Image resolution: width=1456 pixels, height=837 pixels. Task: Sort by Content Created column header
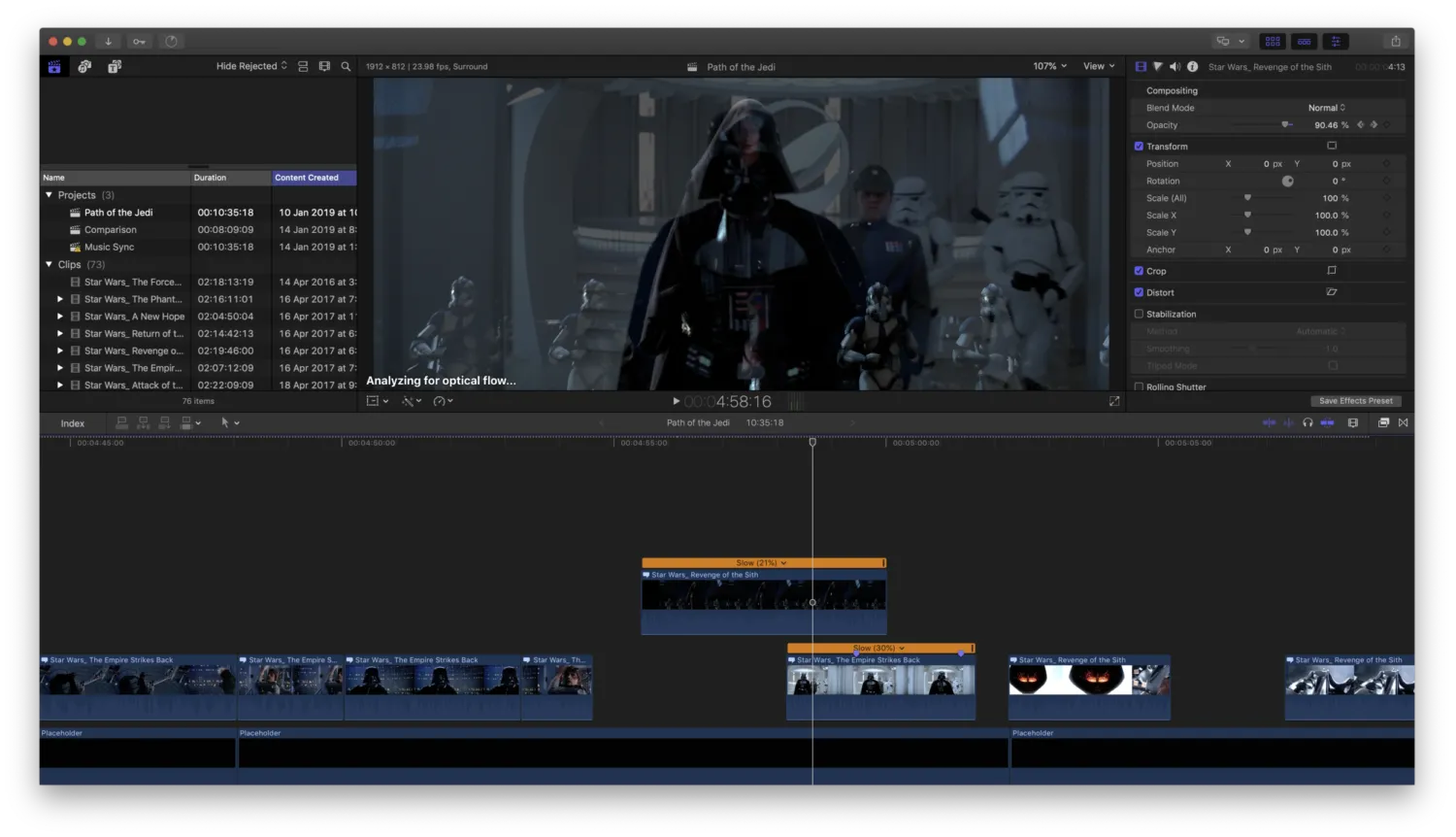[314, 178]
